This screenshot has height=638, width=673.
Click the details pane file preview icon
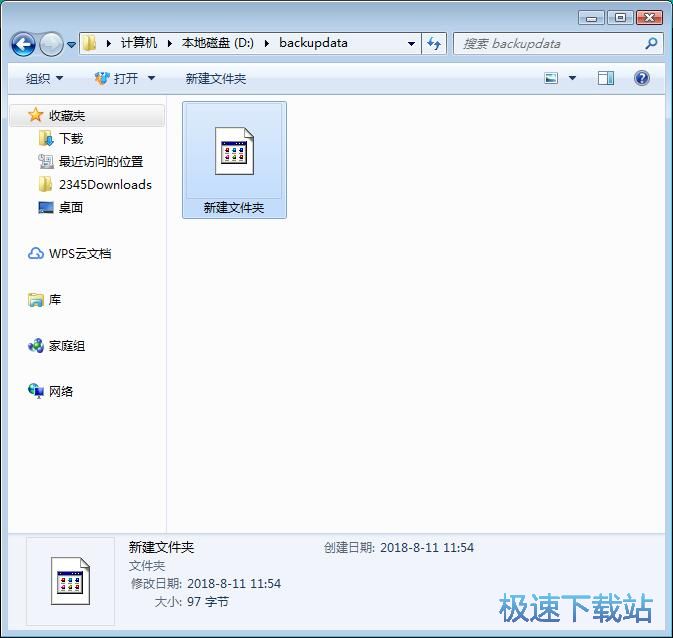[x=70, y=581]
